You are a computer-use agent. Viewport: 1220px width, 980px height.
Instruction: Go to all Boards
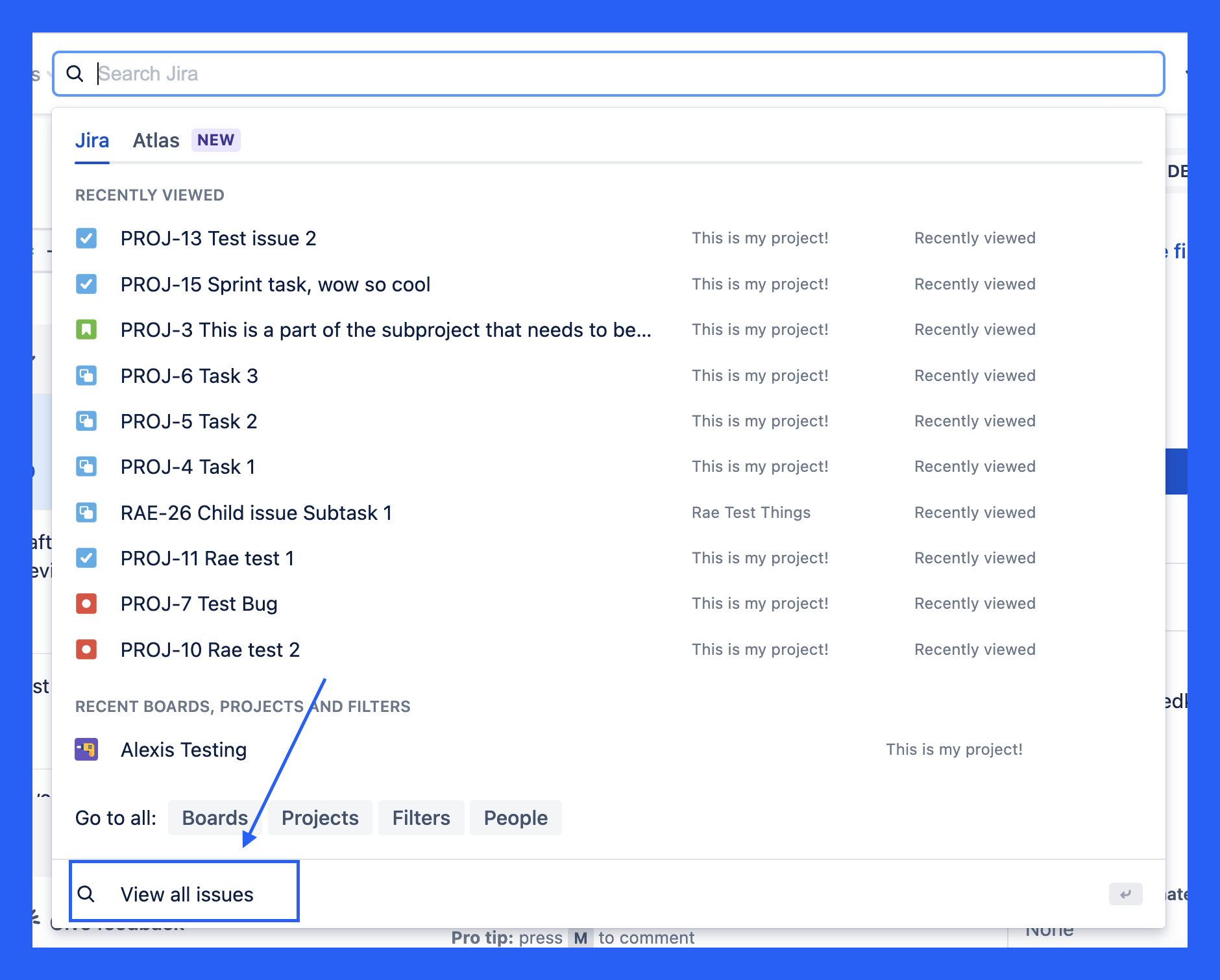215,818
